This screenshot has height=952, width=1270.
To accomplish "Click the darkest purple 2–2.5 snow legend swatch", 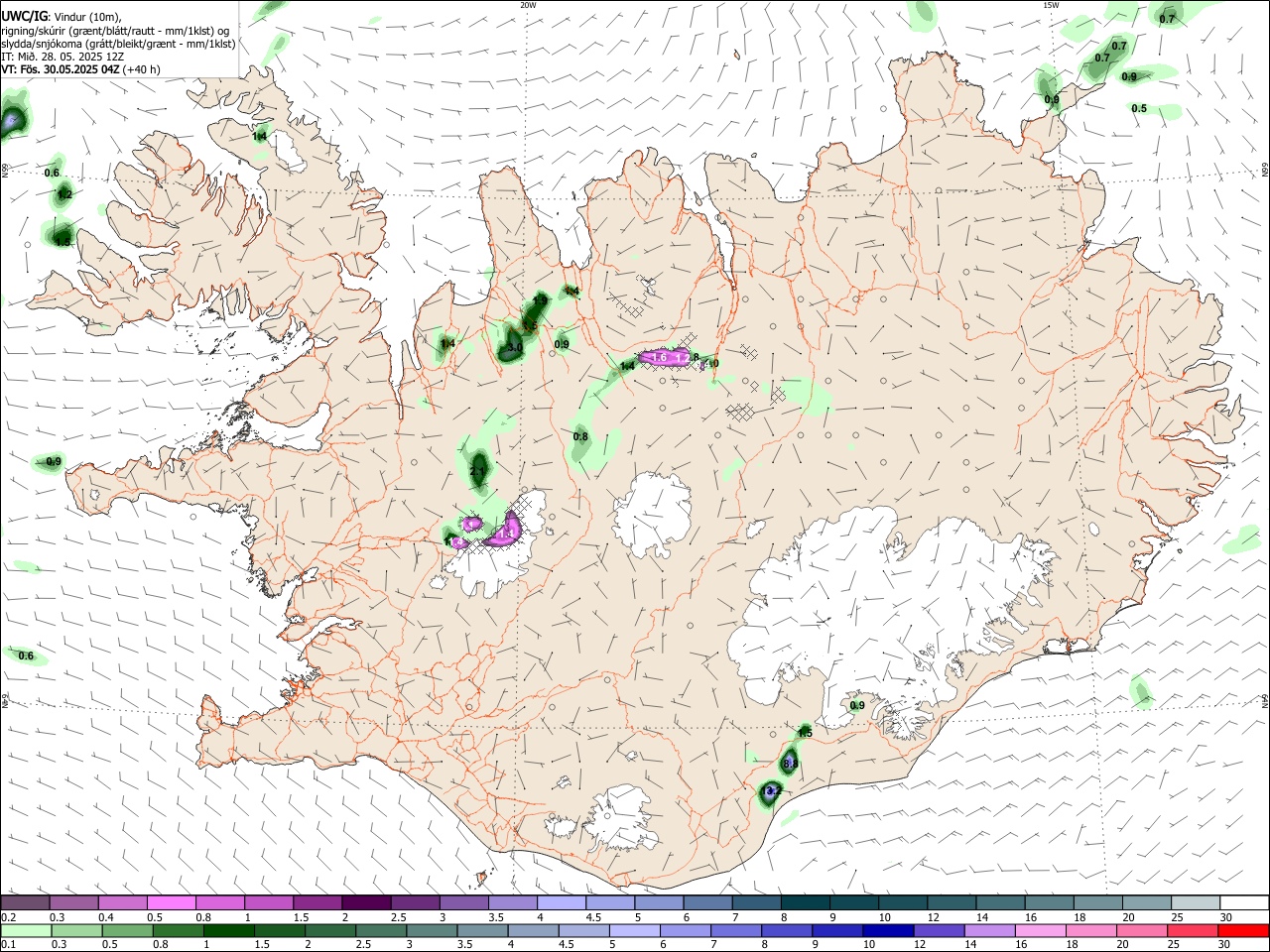I will (366, 902).
